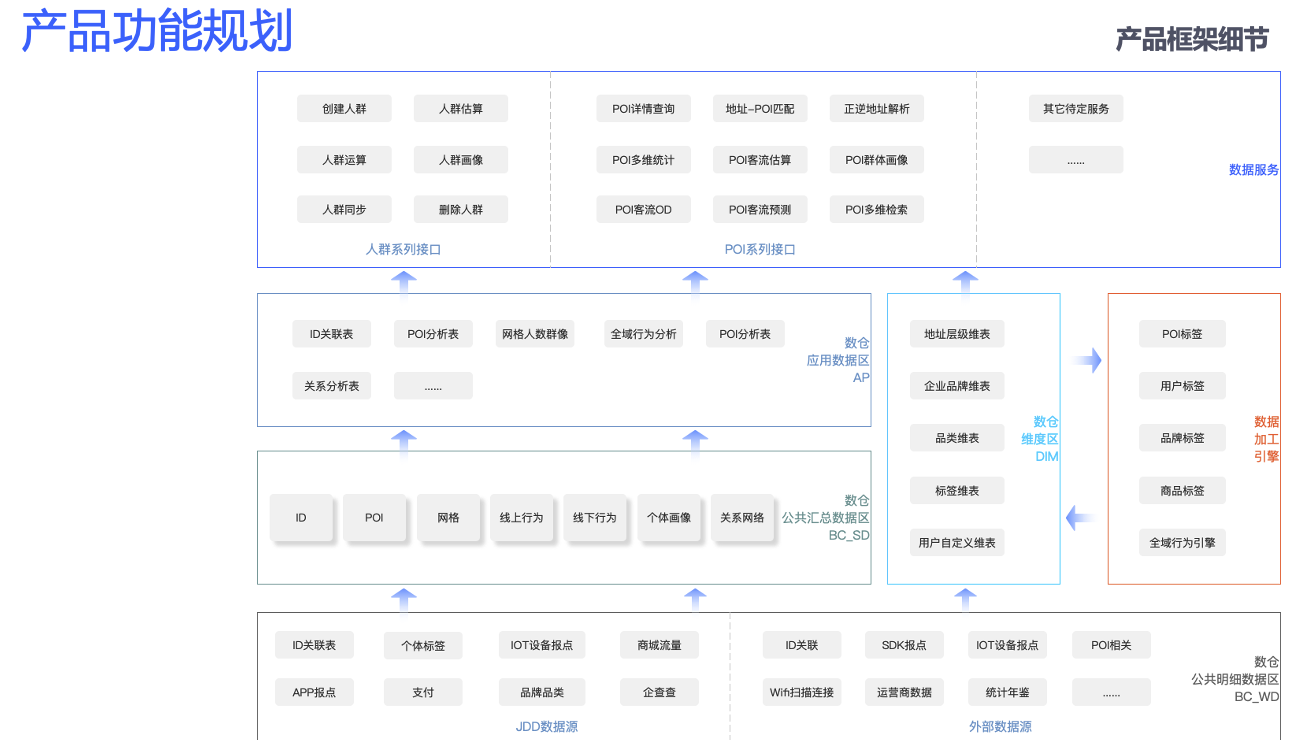This screenshot has height=740, width=1304.
Task: Select the POI客流OD box
Action: point(644,209)
